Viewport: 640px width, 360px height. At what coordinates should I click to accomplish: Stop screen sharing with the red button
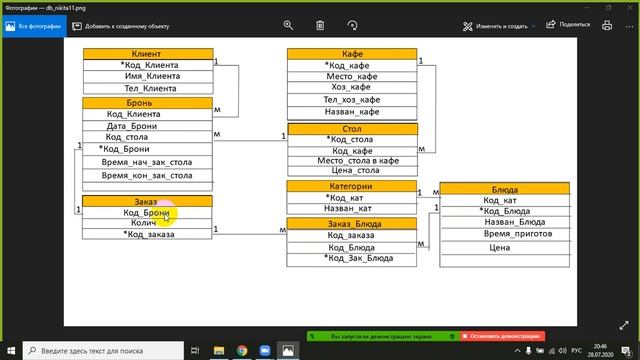[x=502, y=336]
